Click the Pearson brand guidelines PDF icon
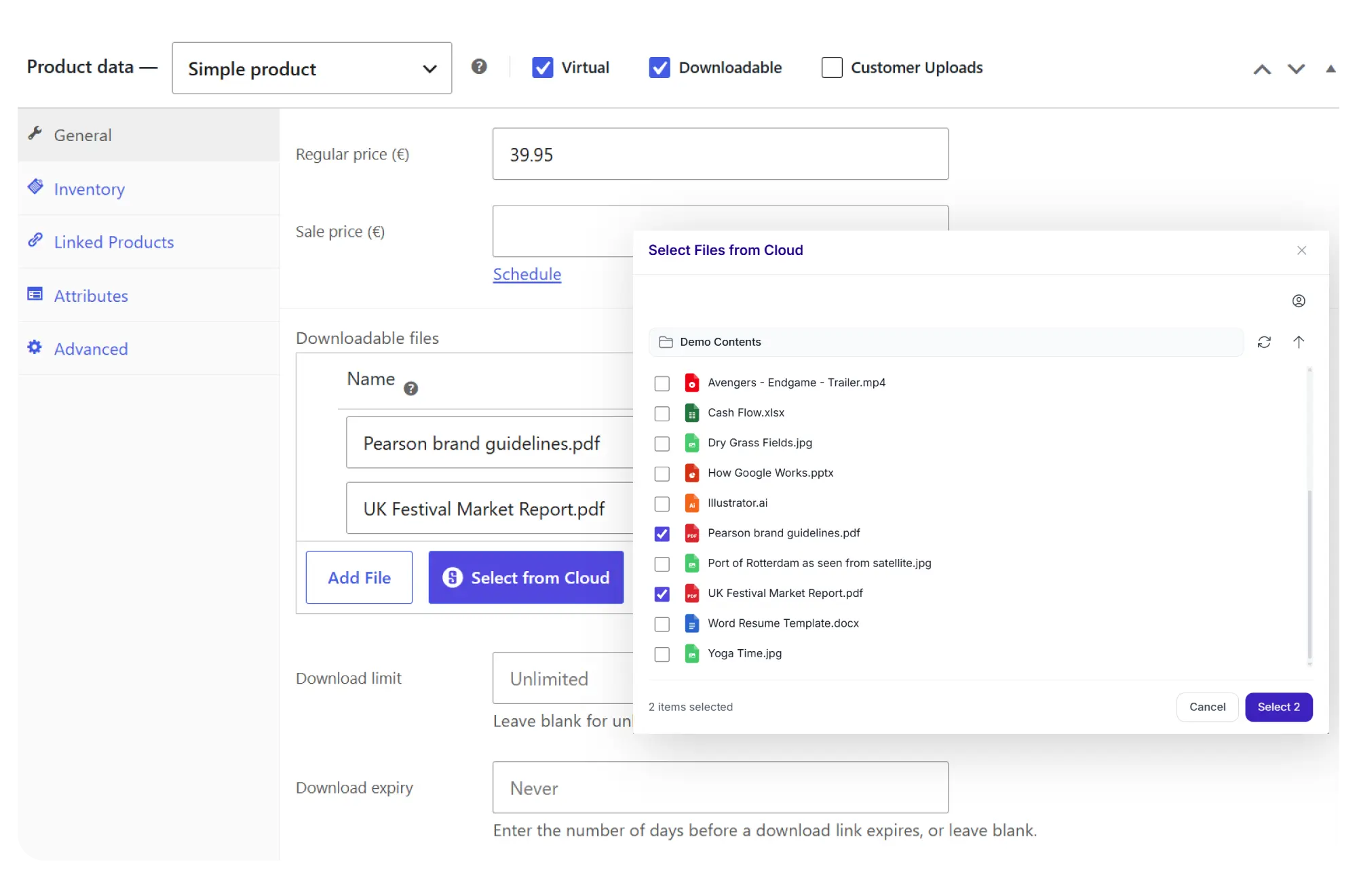This screenshot has height=896, width=1357. click(x=691, y=534)
